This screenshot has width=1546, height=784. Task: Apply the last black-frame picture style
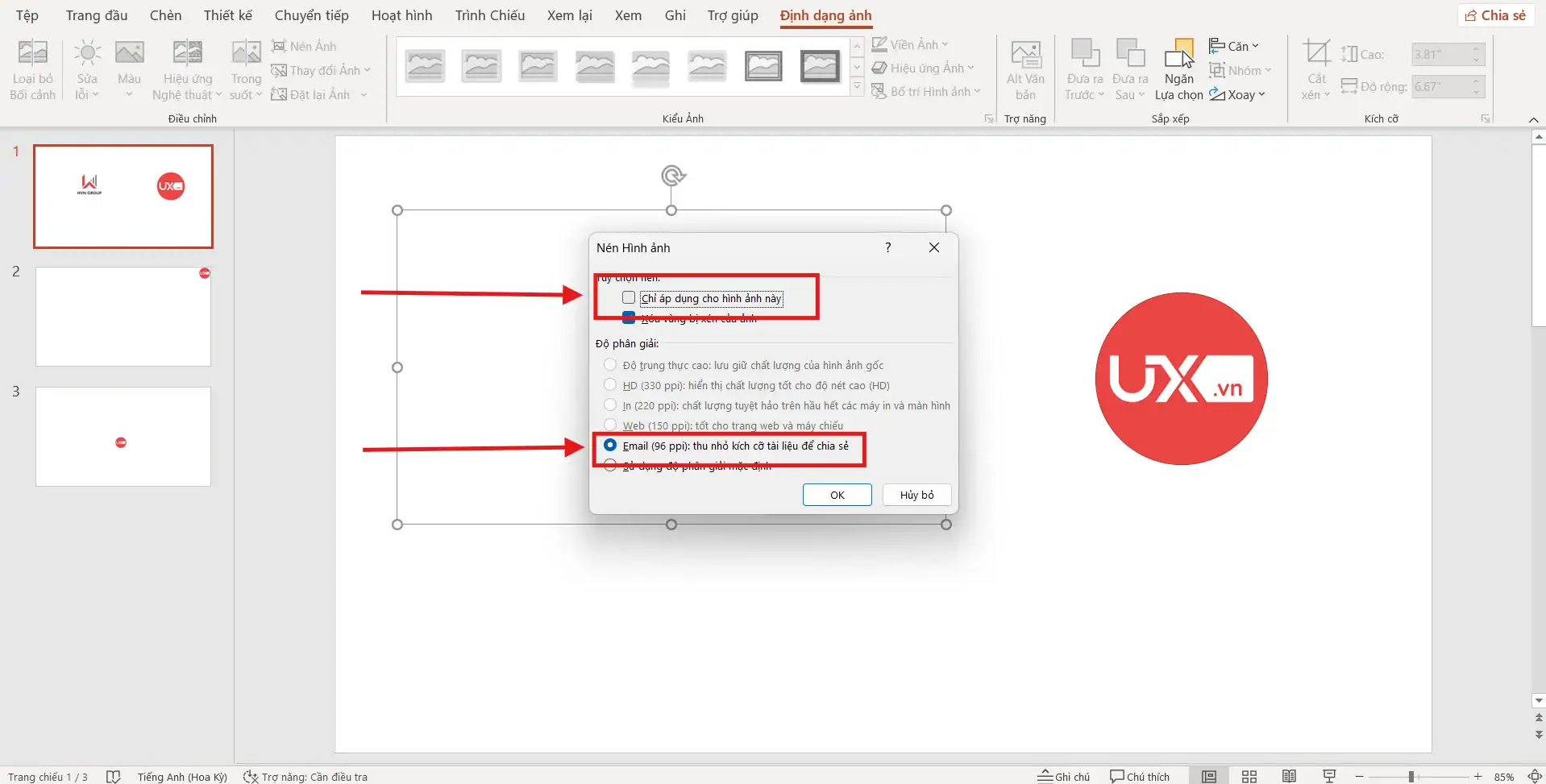coord(820,66)
